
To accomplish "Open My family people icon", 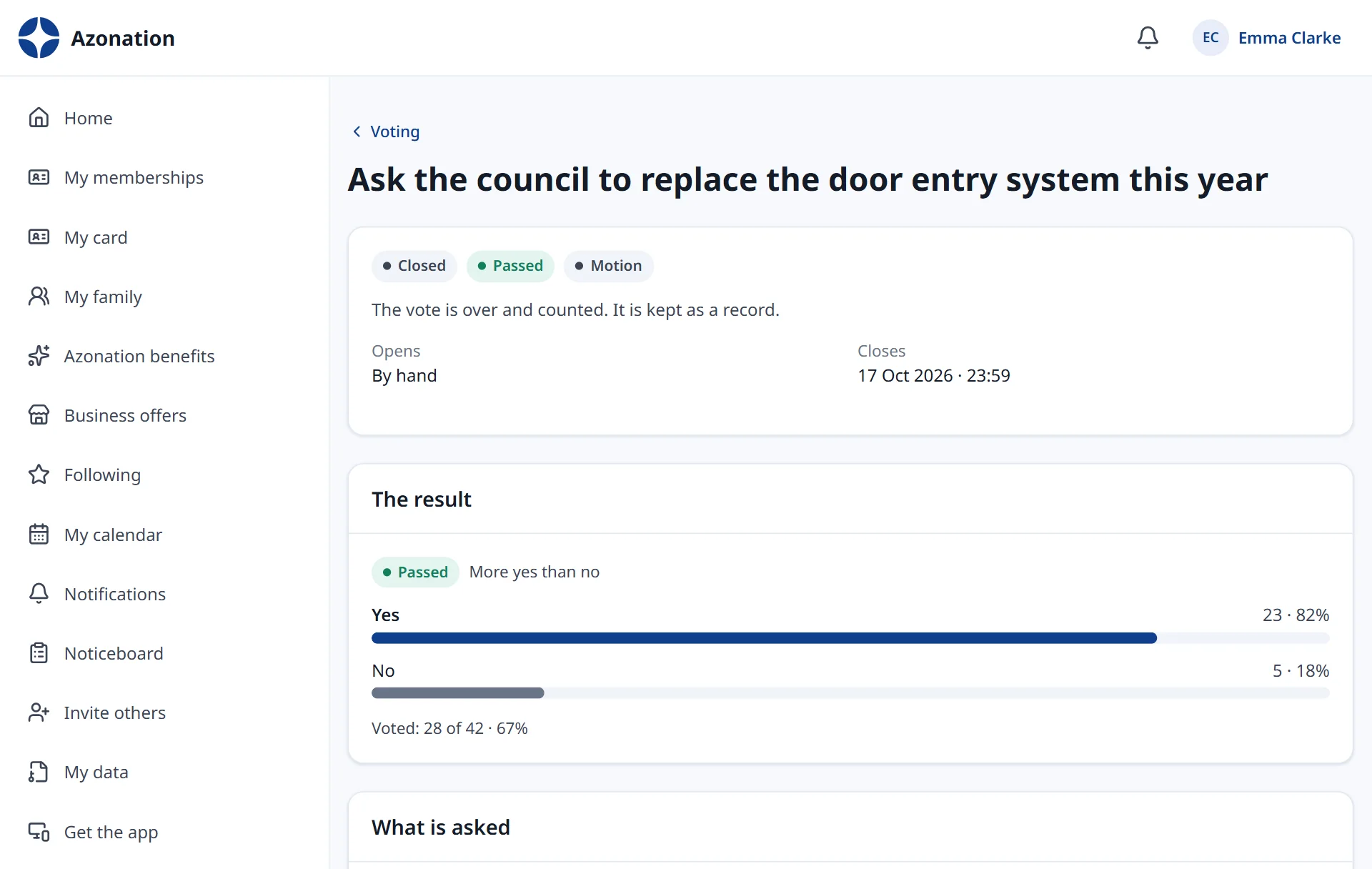I will 39,297.
